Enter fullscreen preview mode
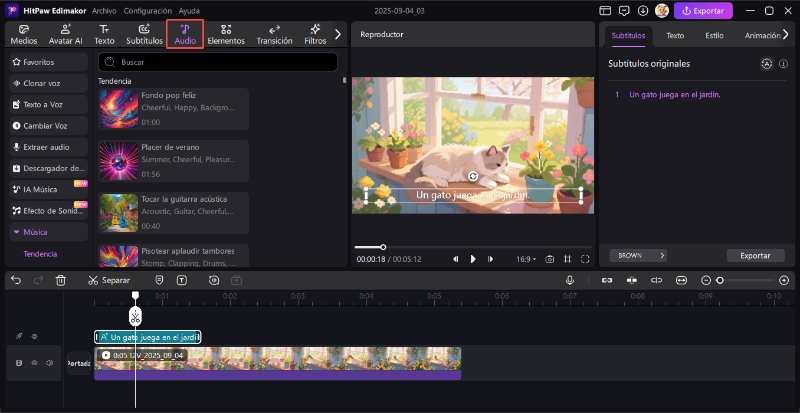Screen dimensions: 800x413 (x=585, y=259)
